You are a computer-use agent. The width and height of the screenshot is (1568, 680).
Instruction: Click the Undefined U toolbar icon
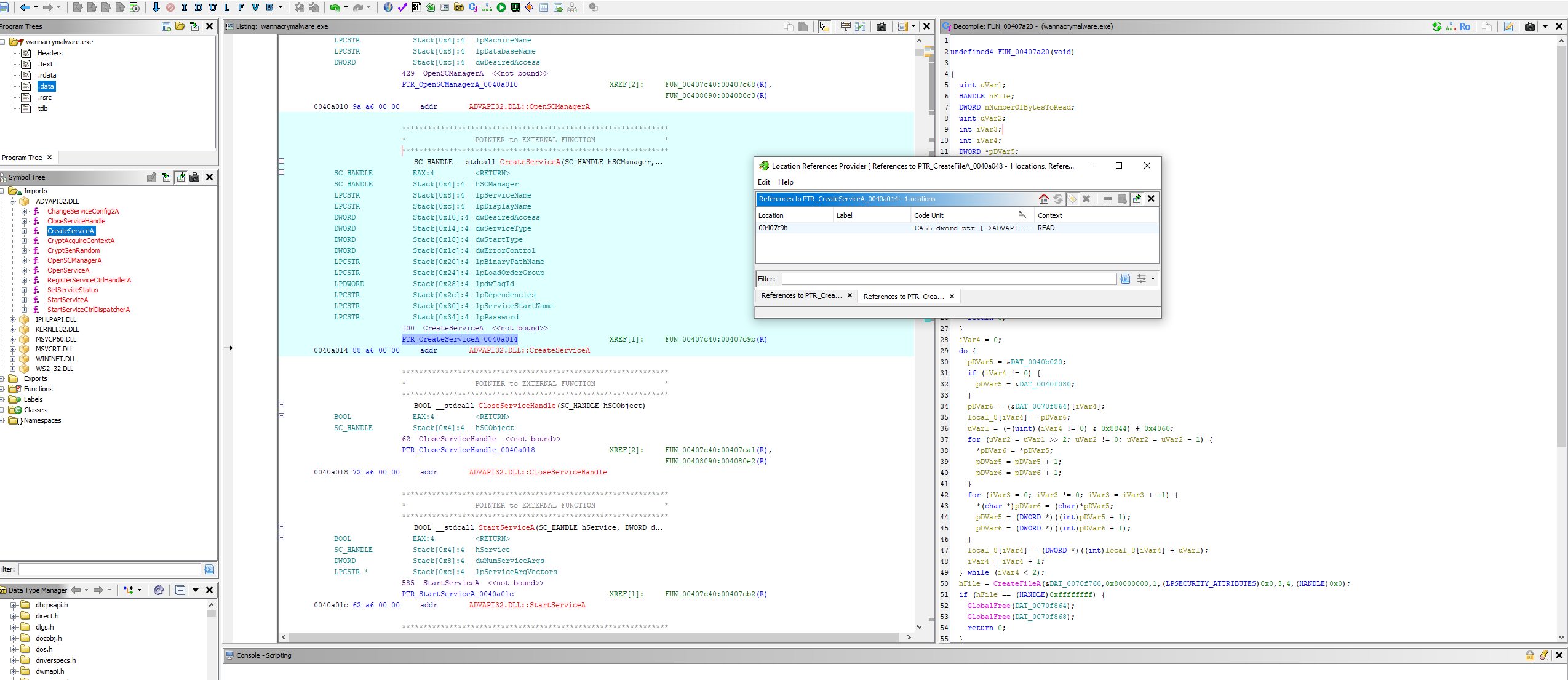coord(213,7)
